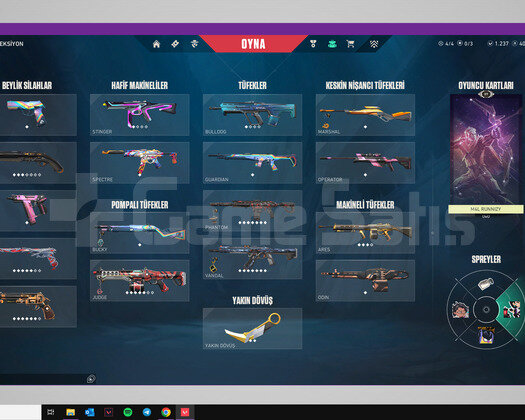This screenshot has width=525, height=420.
Task: Select the Stinger weapon skin card
Action: tap(140, 115)
